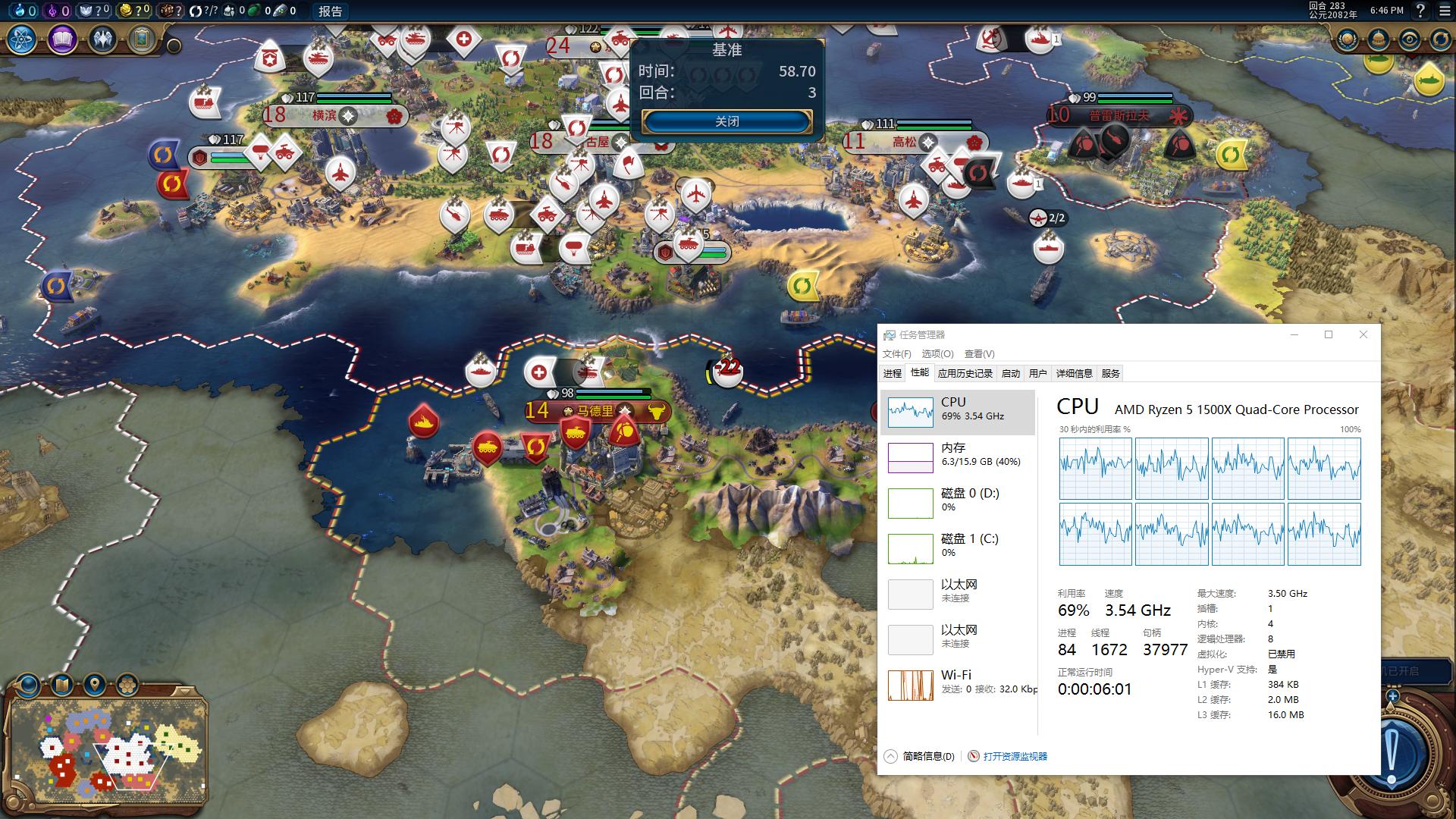This screenshot has height=819, width=1456.
Task: Open the Great Works painting icon
Action: 141,39
